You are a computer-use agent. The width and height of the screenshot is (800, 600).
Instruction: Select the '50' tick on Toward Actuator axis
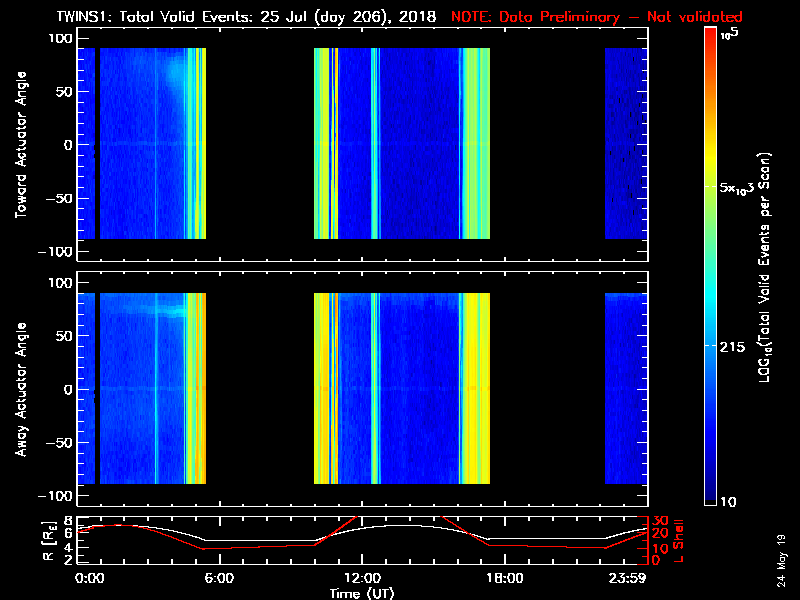coord(65,92)
